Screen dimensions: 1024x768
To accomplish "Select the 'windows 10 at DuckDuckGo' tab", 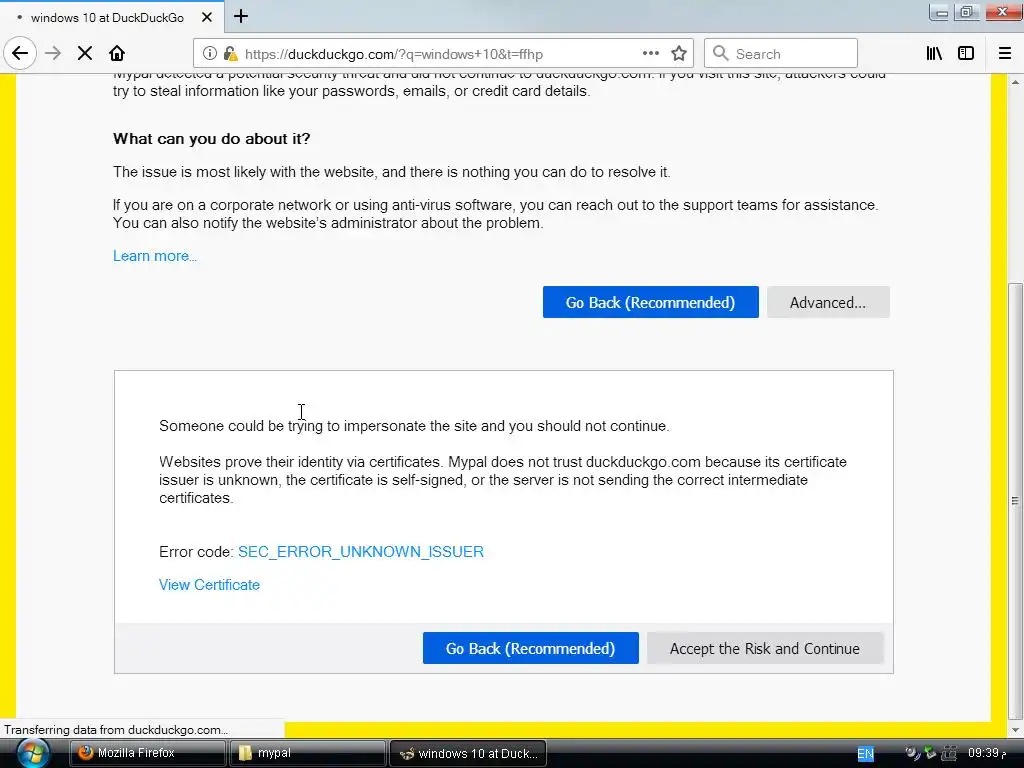I will click(x=112, y=17).
